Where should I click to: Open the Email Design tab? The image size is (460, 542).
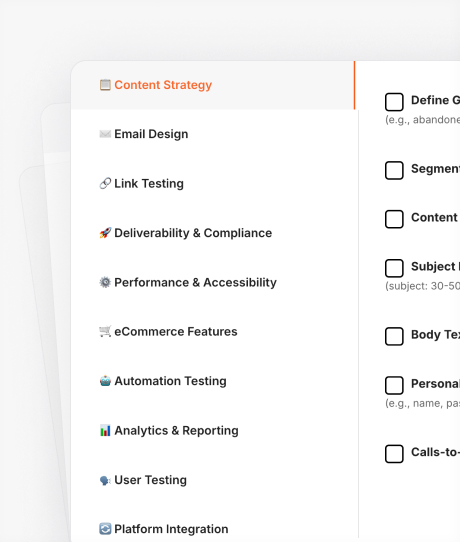coord(215,134)
